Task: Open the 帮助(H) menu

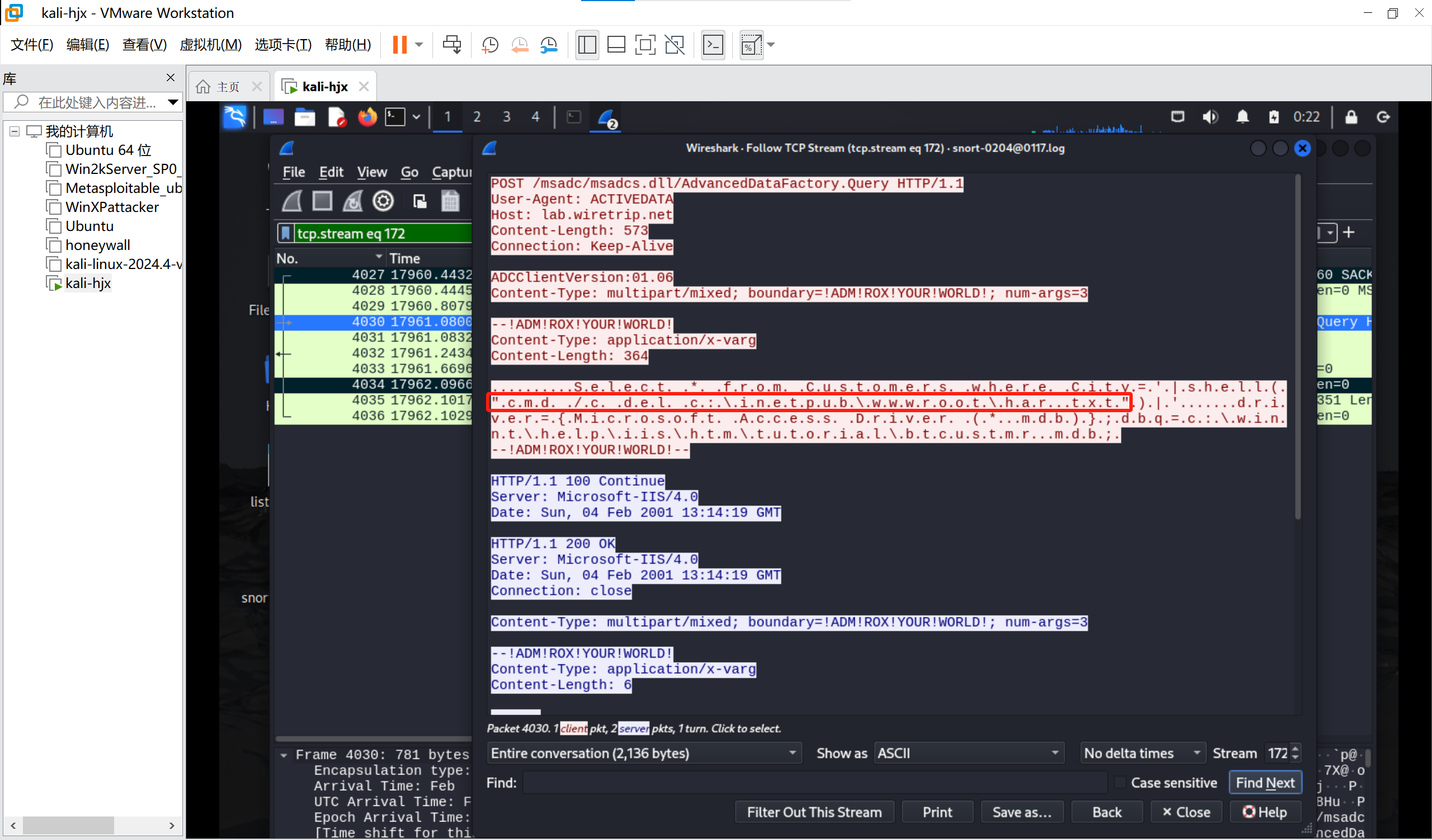Action: (348, 44)
